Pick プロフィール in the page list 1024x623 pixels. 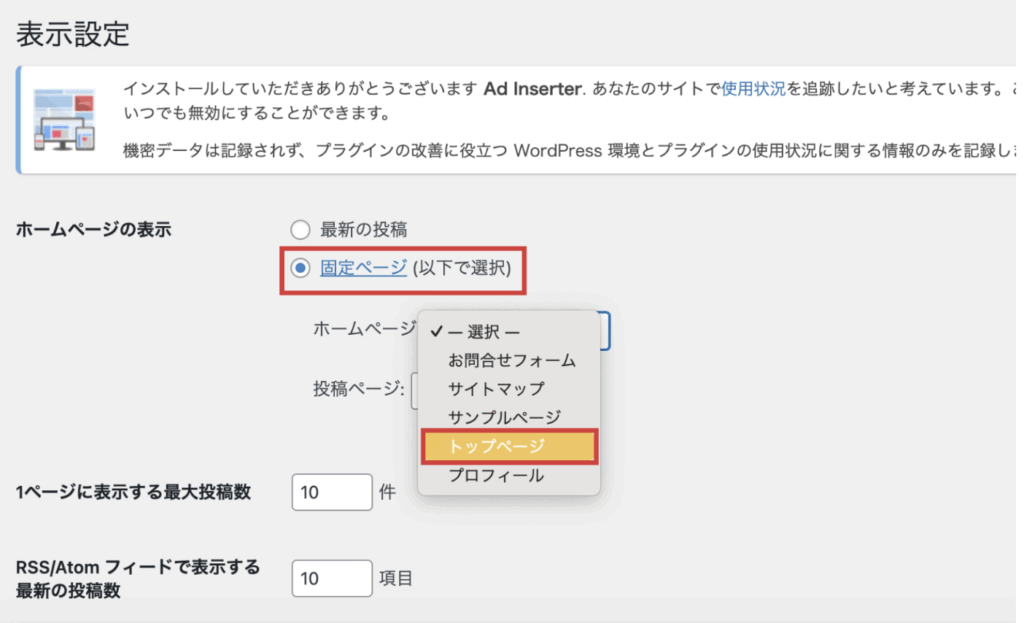496,476
